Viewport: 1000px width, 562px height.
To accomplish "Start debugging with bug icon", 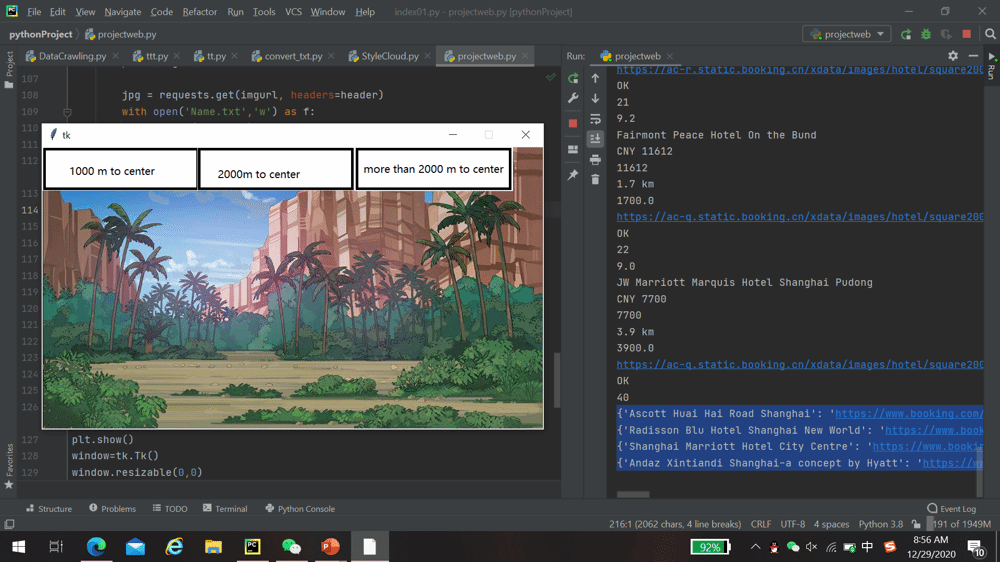I will [926, 34].
